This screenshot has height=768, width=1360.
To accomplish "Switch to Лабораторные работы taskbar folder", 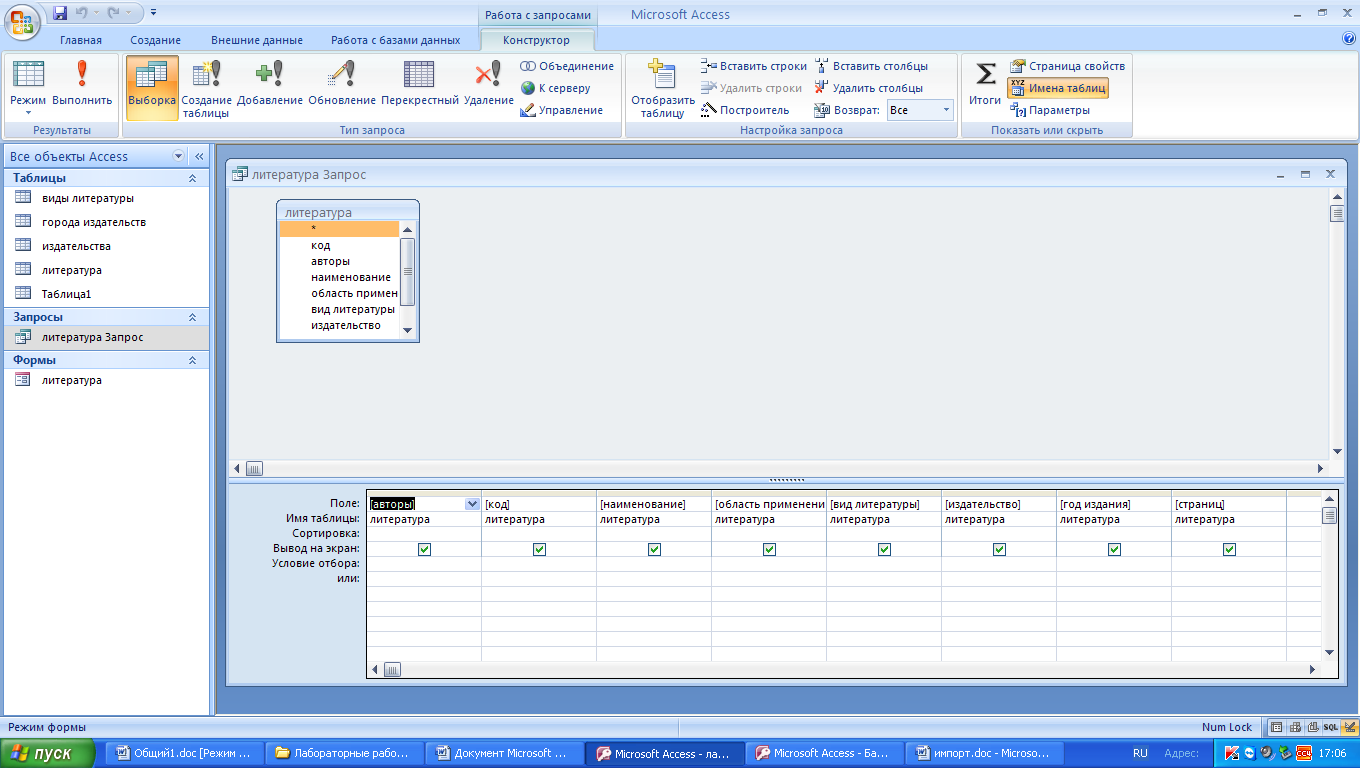I will 345,754.
